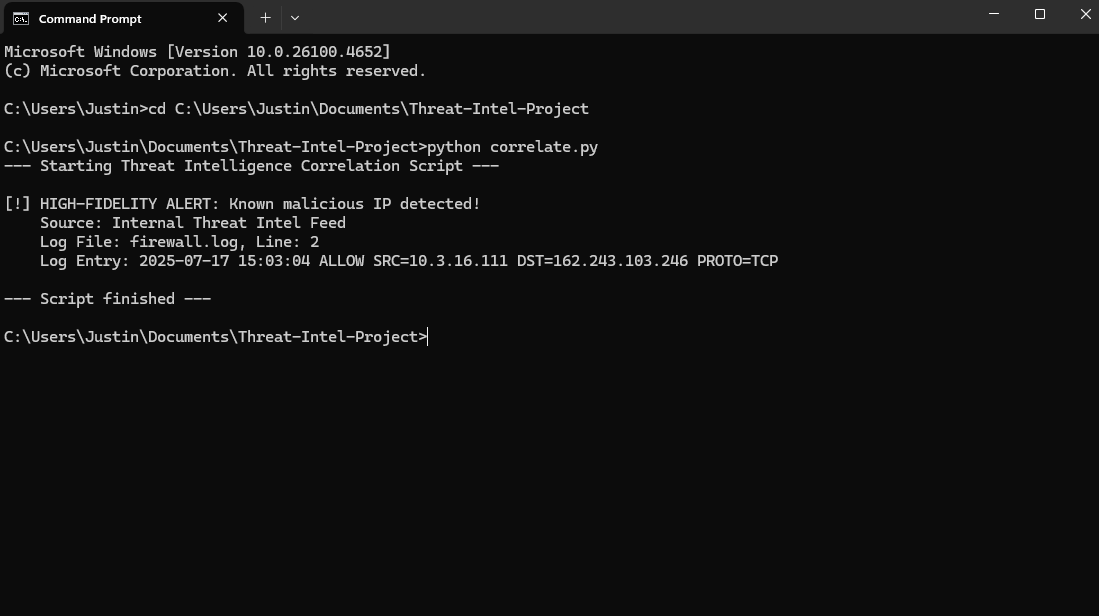
Task: Open the tab list dropdown next to plus
Action: click(294, 17)
